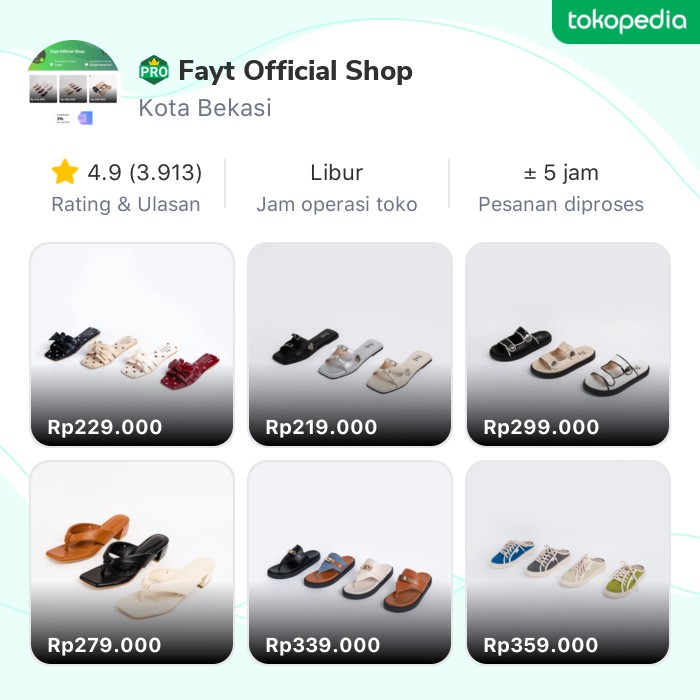
Task: Click the green PRO badge icon
Action: 154,71
